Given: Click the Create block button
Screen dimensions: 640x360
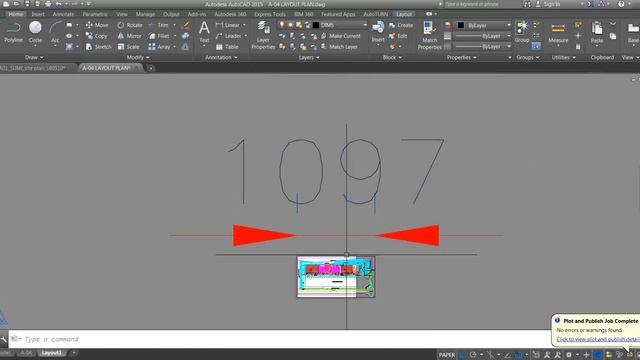Looking at the screenshot, I should pos(400,25).
